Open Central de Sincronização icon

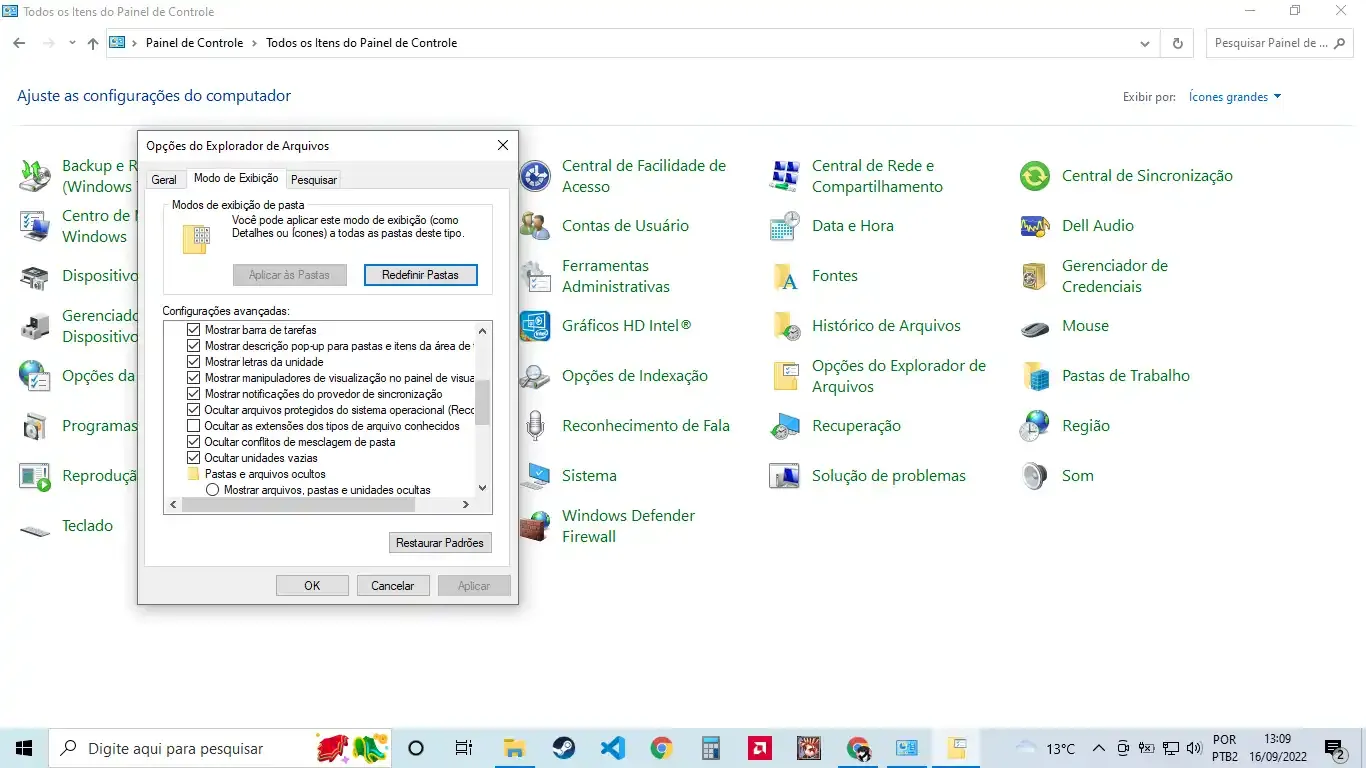tap(1035, 176)
